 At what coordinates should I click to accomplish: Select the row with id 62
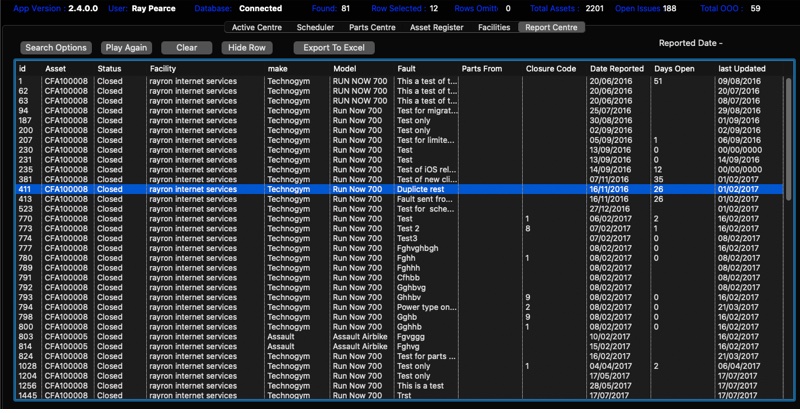[400, 91]
